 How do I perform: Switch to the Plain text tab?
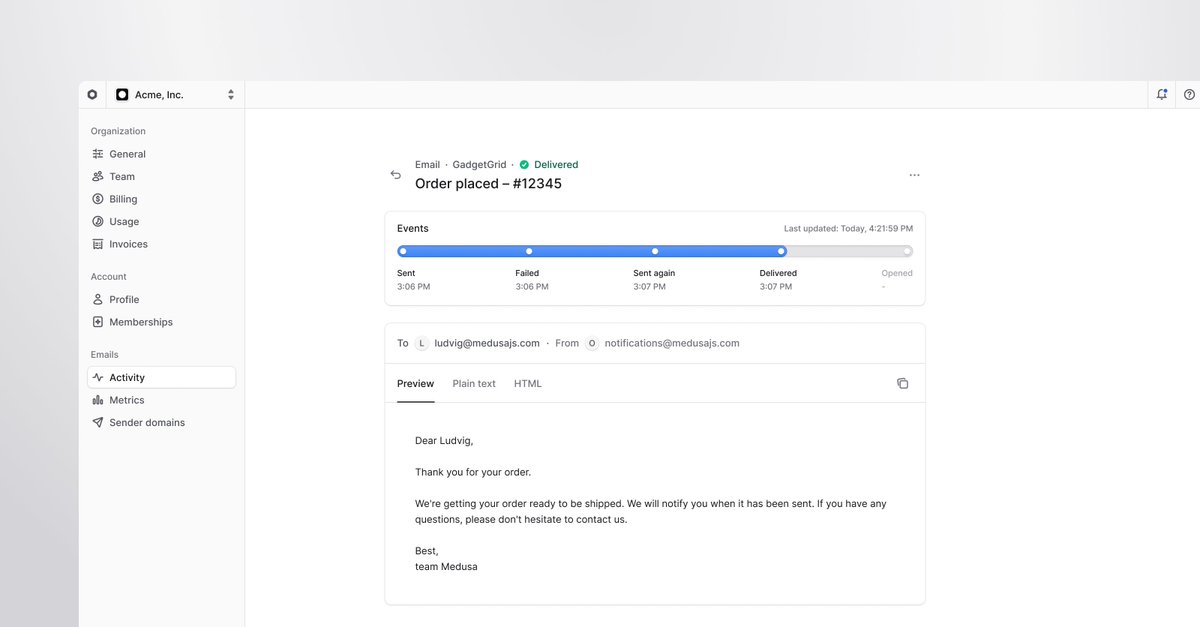click(x=474, y=384)
